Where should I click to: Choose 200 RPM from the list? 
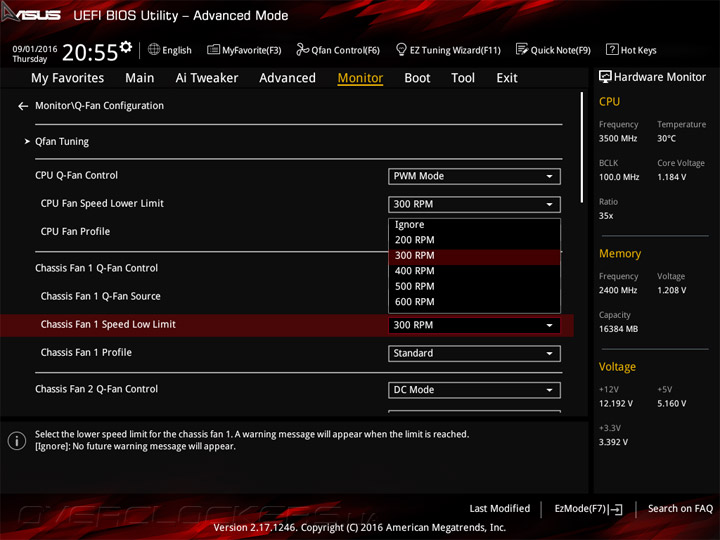point(474,240)
